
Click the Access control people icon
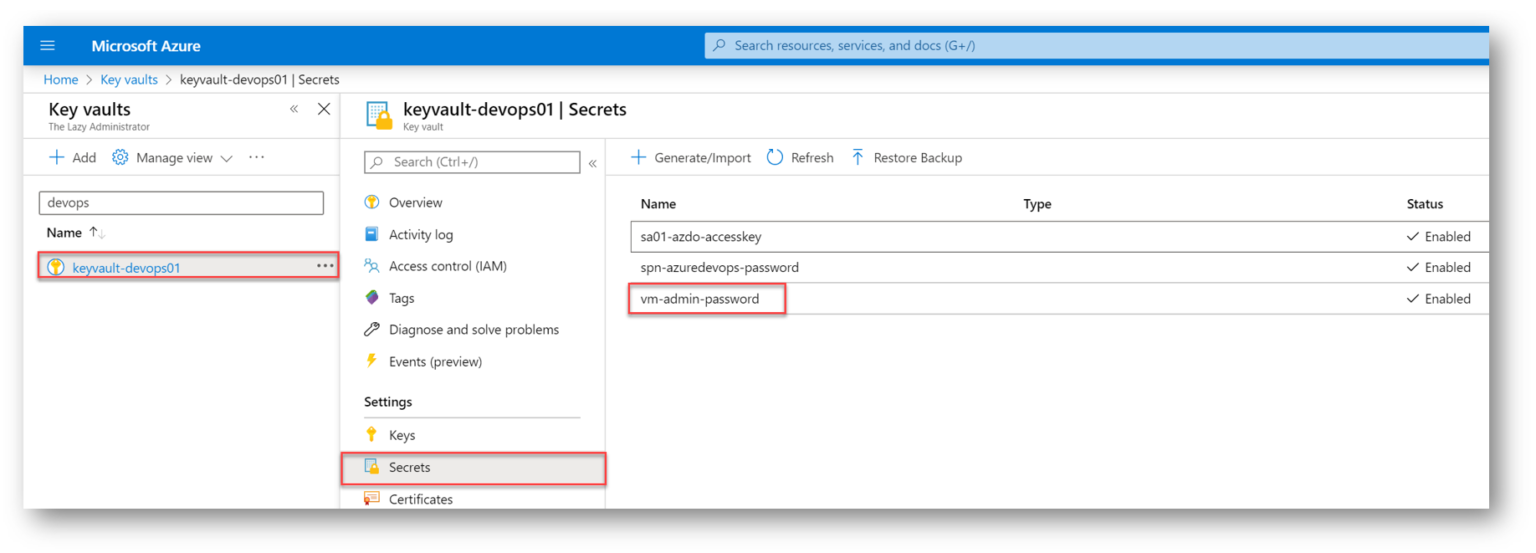(x=372, y=266)
